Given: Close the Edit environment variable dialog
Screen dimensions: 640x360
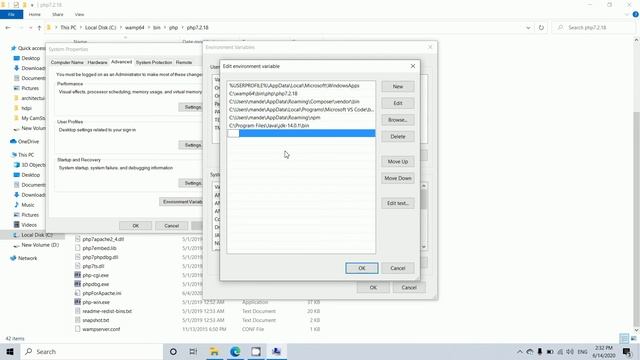Looking at the screenshot, I should [x=413, y=66].
